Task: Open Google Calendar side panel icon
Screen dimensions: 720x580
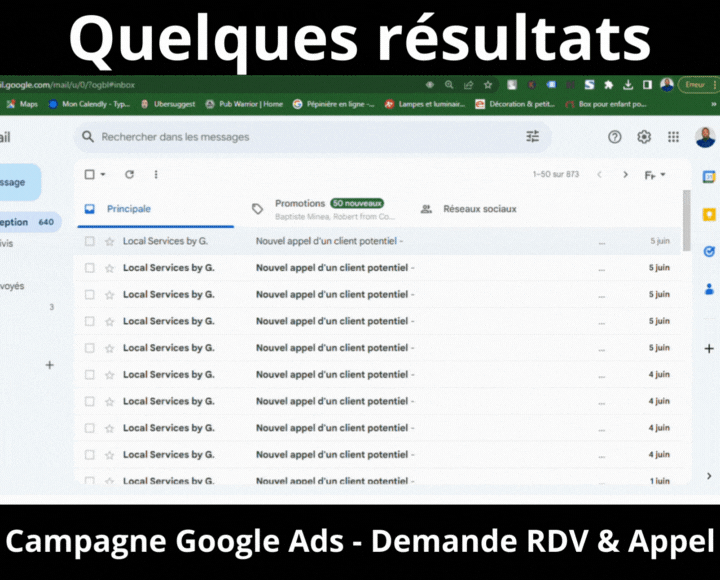Action: (x=709, y=177)
